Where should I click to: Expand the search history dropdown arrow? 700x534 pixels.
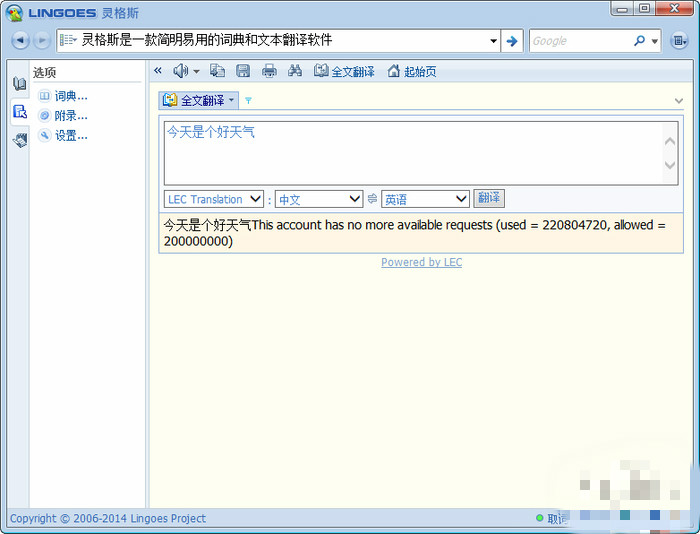pos(493,41)
